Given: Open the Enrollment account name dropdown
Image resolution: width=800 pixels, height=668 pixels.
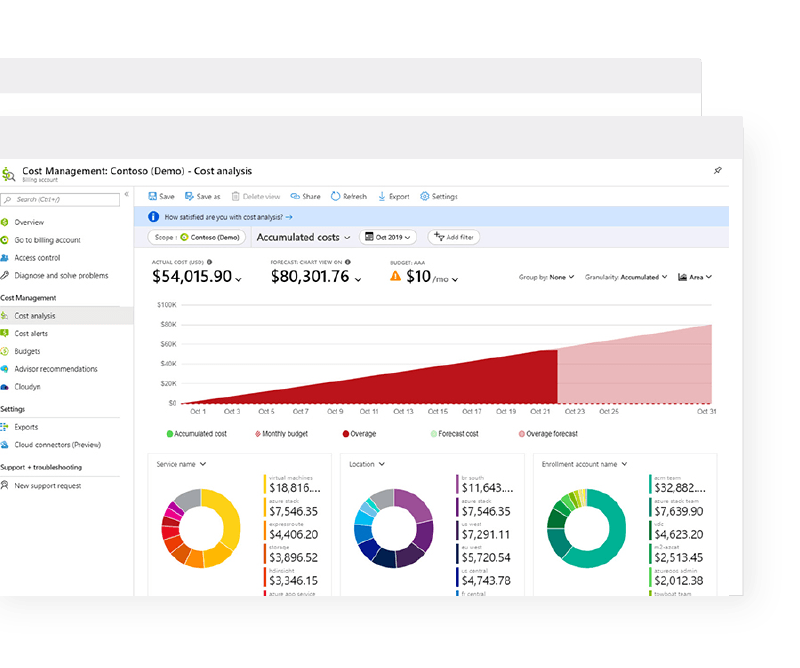Looking at the screenshot, I should point(584,464).
